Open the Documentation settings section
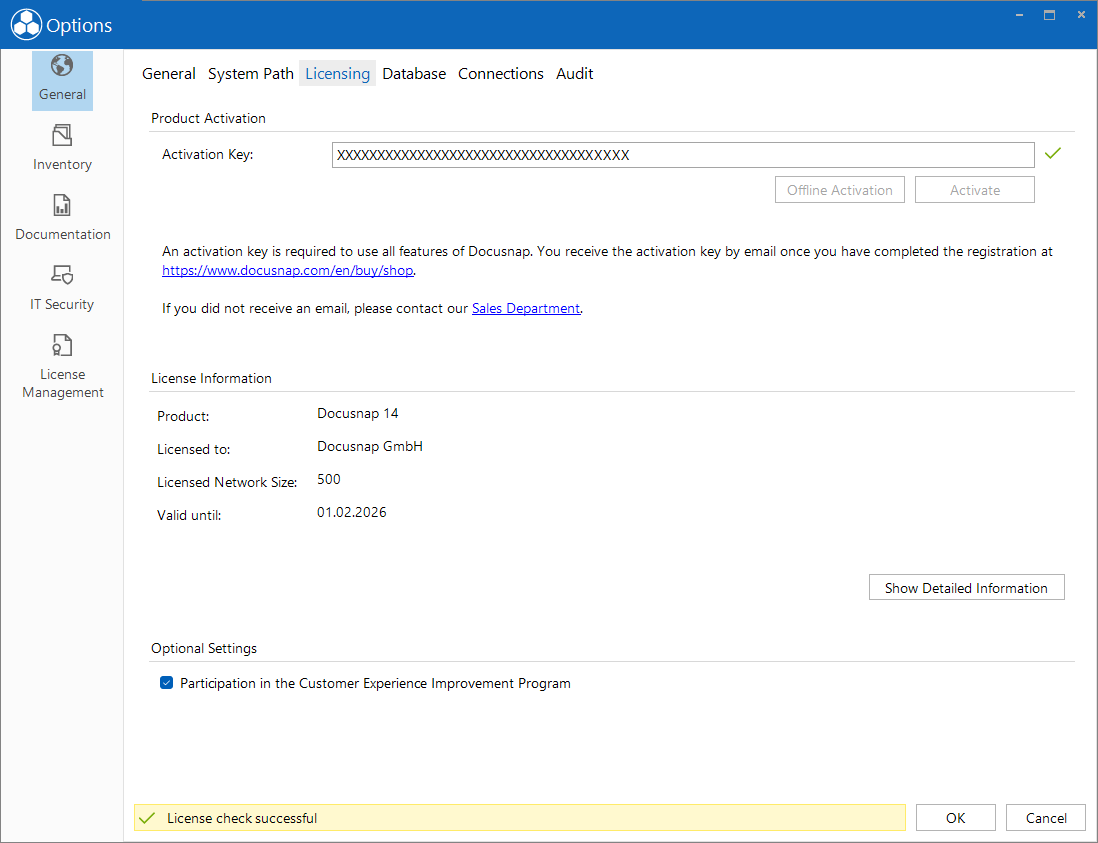Image resolution: width=1098 pixels, height=843 pixels. click(62, 218)
